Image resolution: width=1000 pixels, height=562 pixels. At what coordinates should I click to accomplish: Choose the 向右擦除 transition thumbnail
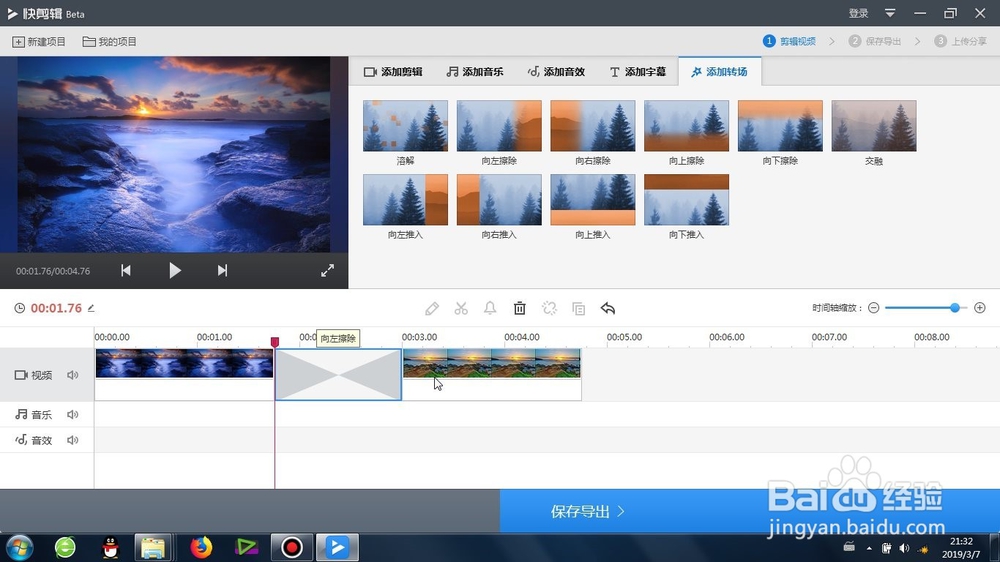point(593,126)
